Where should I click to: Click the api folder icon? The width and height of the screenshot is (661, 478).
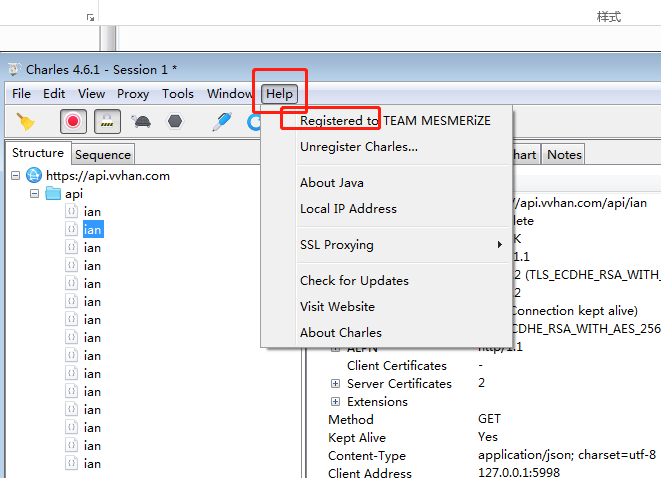coord(53,193)
